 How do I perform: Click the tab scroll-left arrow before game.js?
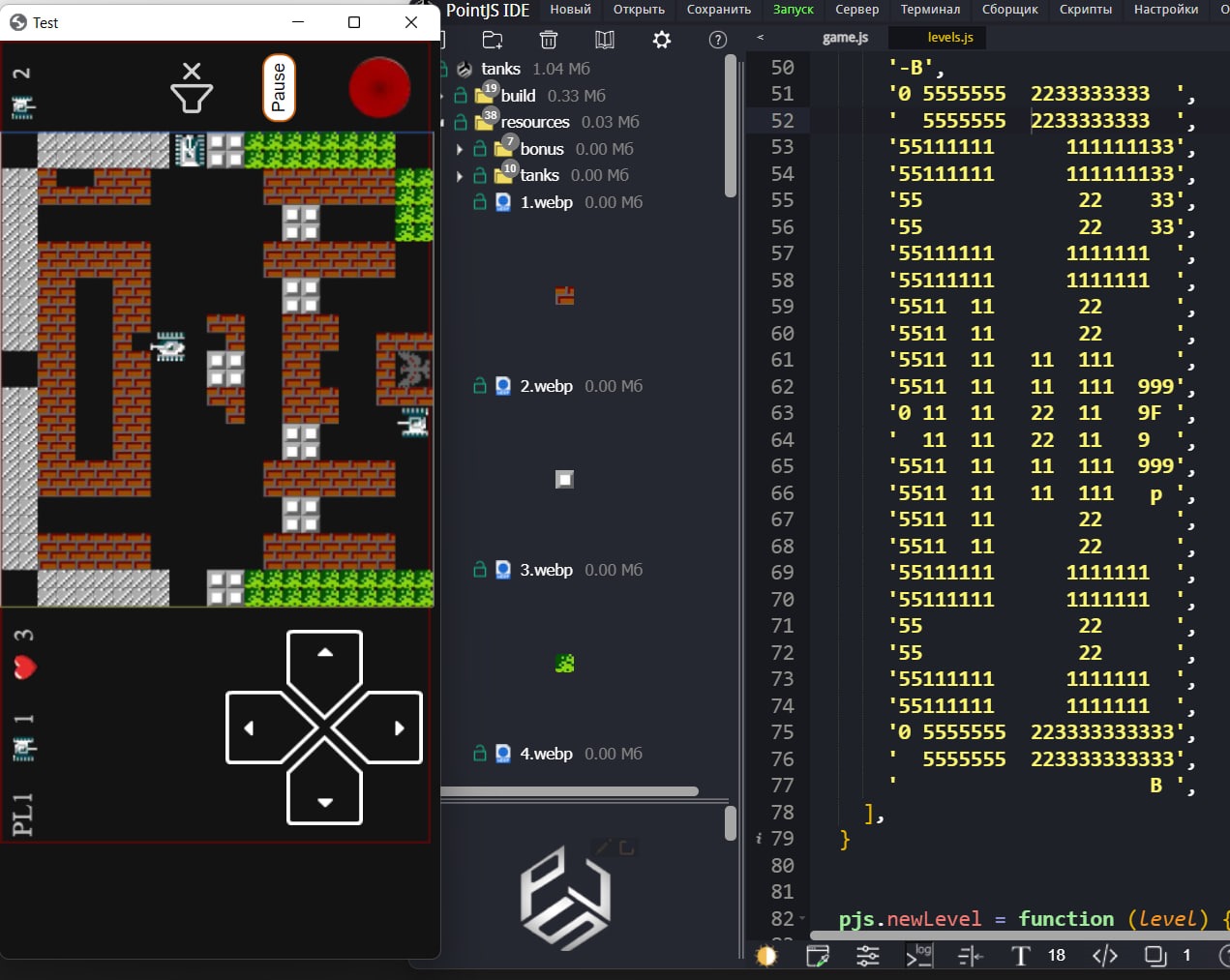pyautogui.click(x=761, y=38)
